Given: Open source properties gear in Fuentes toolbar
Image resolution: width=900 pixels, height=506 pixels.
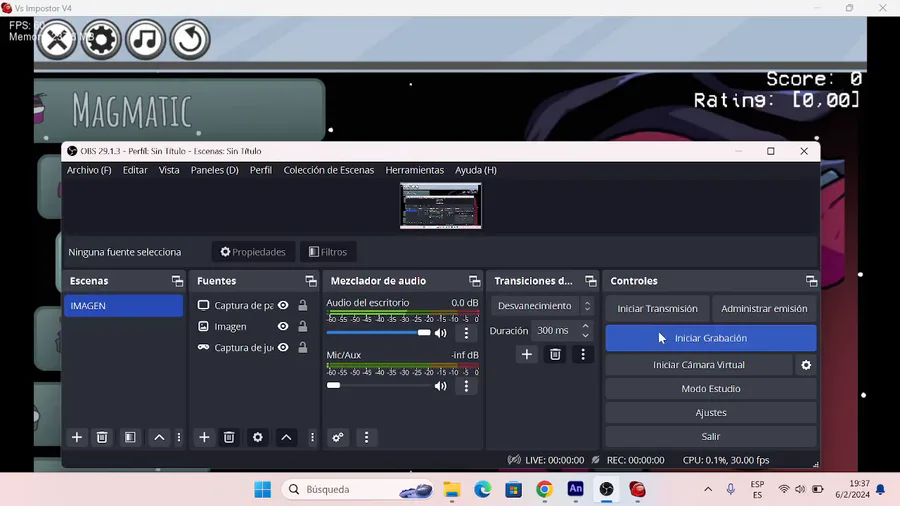Looking at the screenshot, I should tap(258, 437).
